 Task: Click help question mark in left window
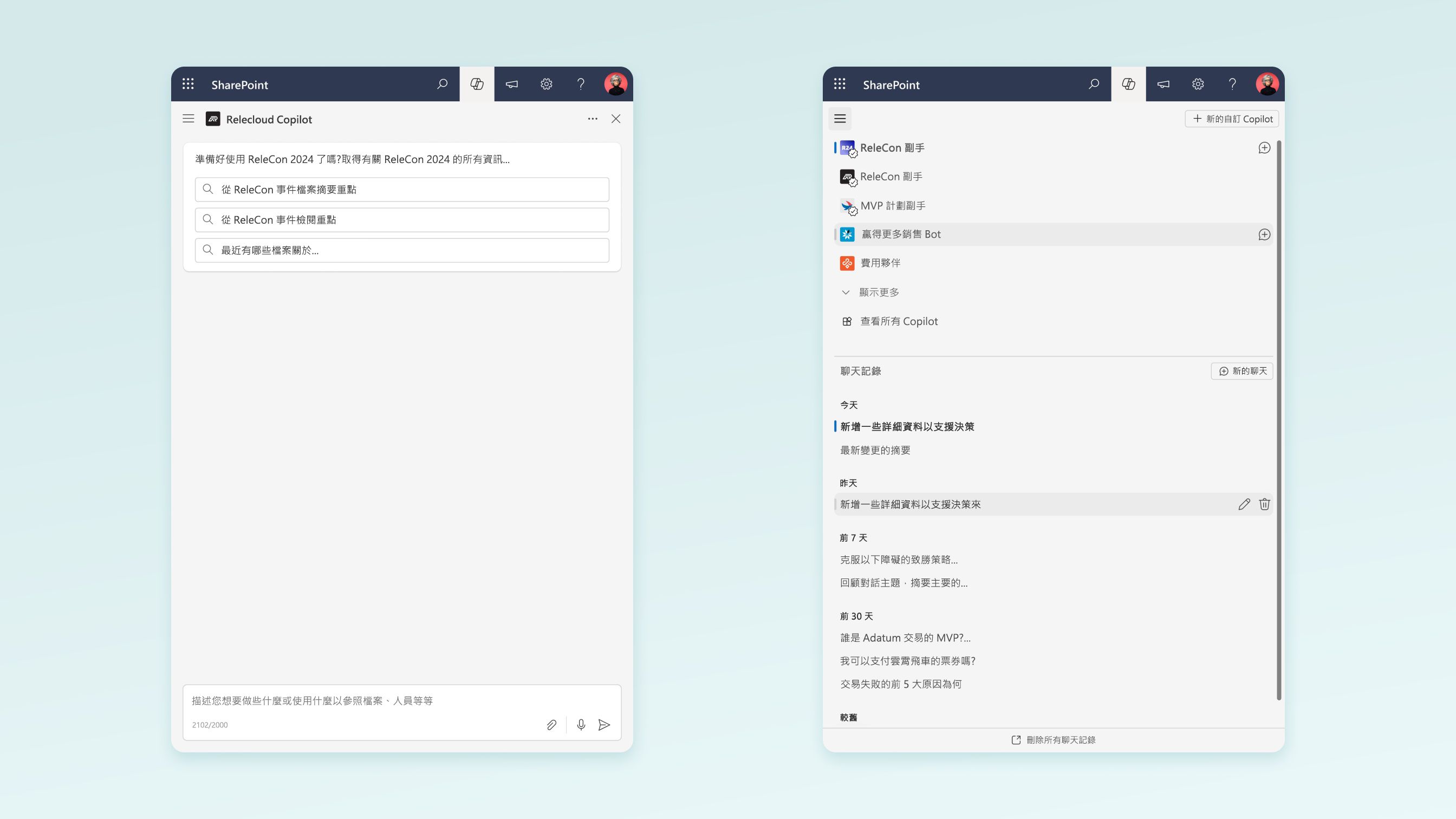tap(581, 84)
